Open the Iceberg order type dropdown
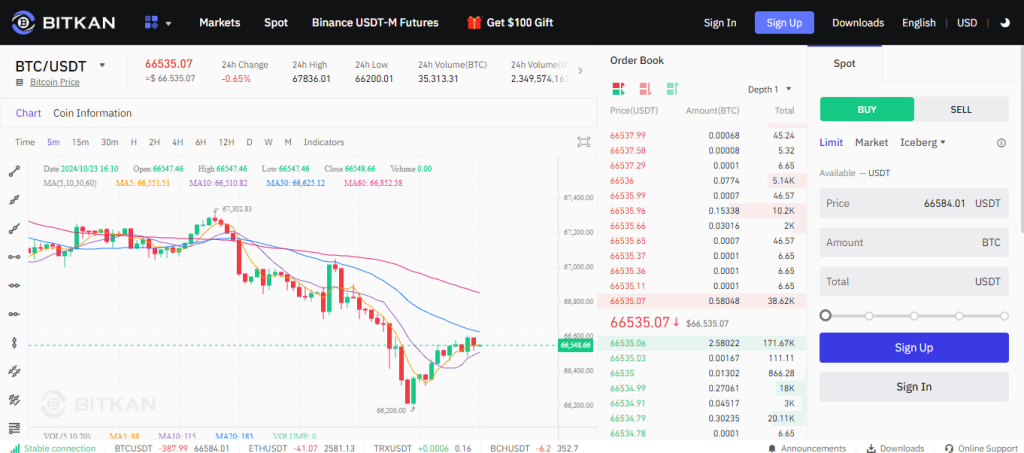The width and height of the screenshot is (1024, 453). coord(923,143)
